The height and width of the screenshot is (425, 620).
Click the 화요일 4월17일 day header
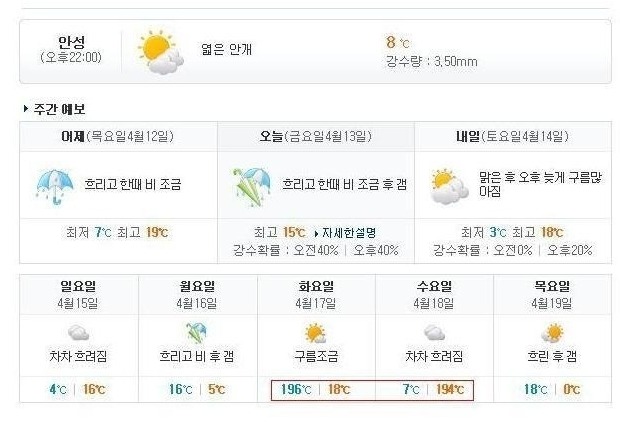coord(314,294)
